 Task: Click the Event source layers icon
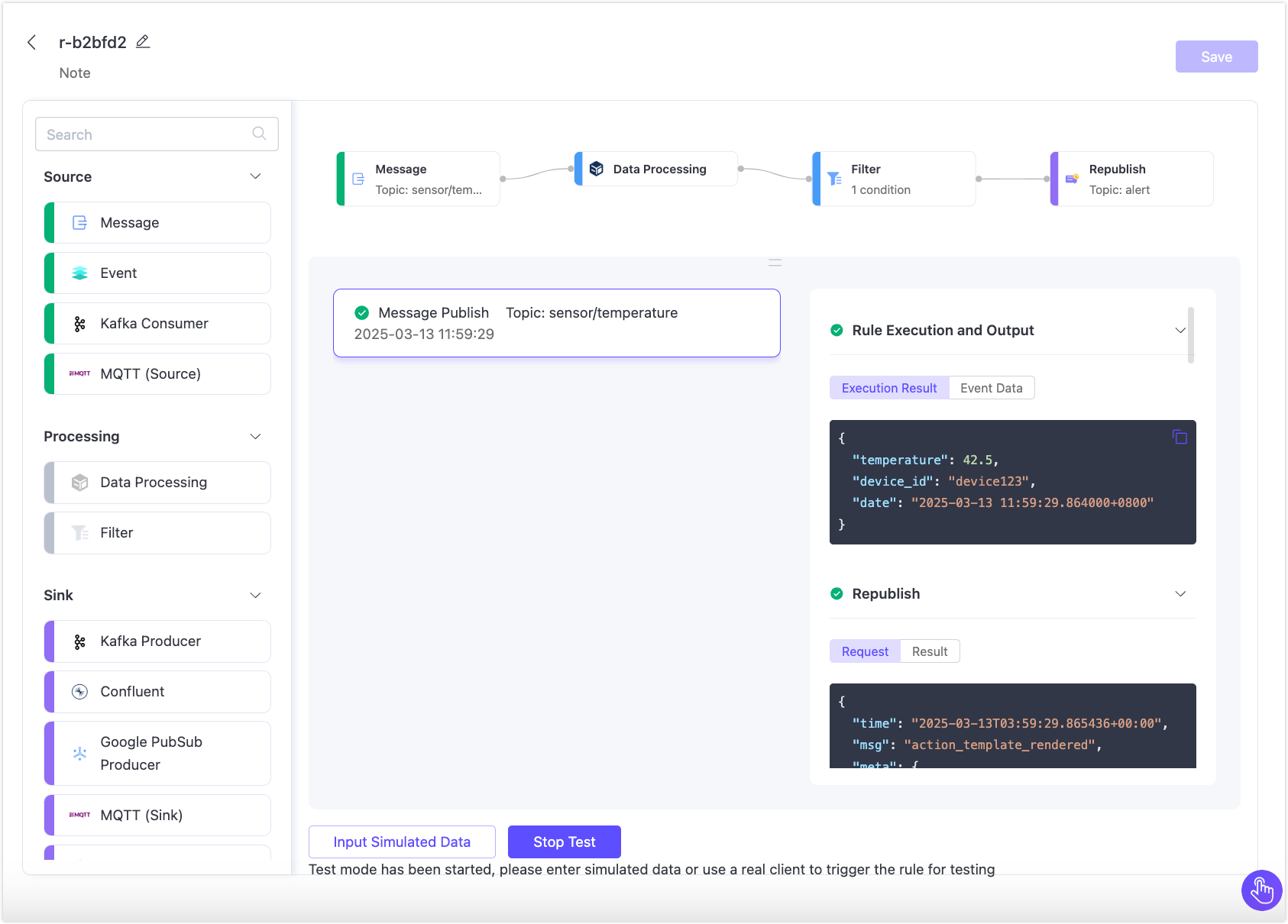[79, 273]
